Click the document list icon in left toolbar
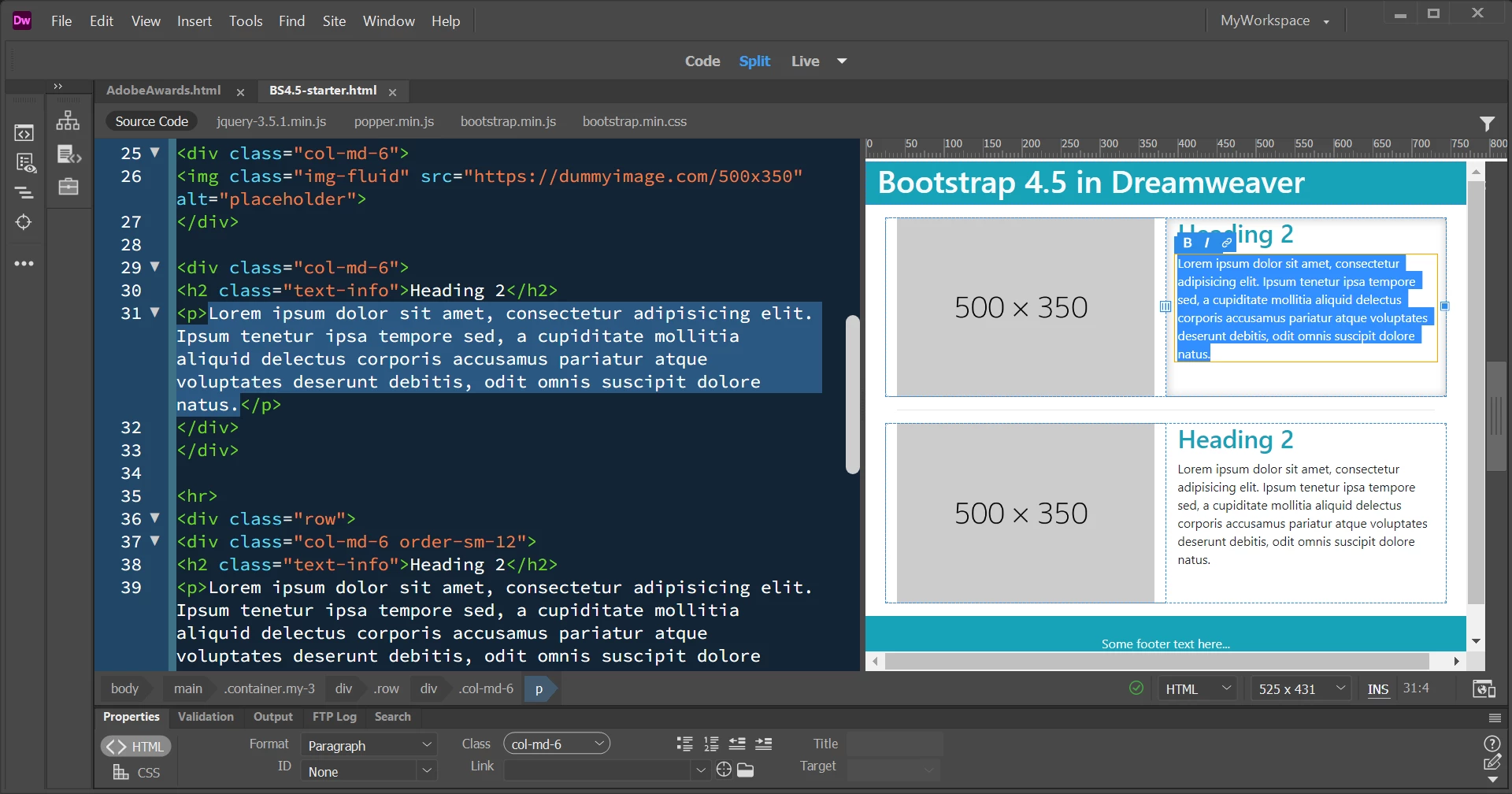1512x794 pixels. pos(26,163)
